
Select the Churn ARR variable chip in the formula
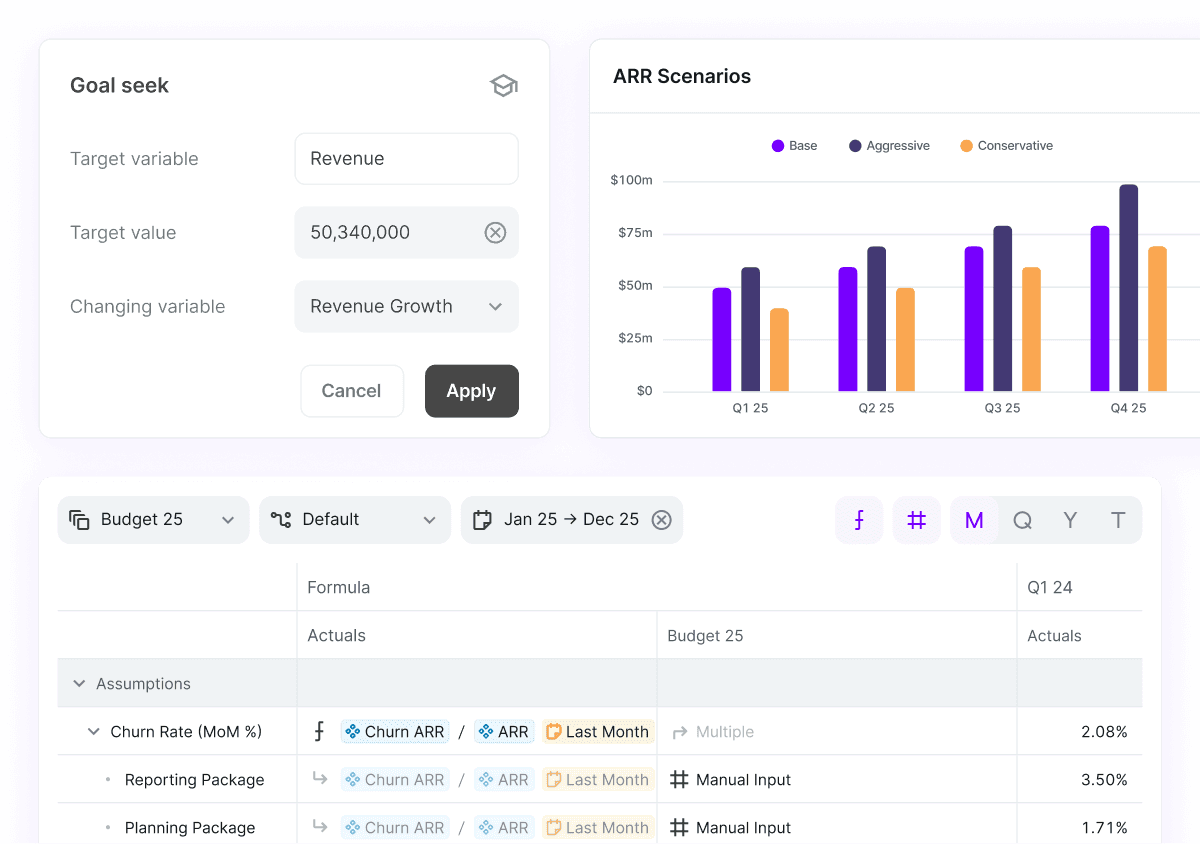394,731
